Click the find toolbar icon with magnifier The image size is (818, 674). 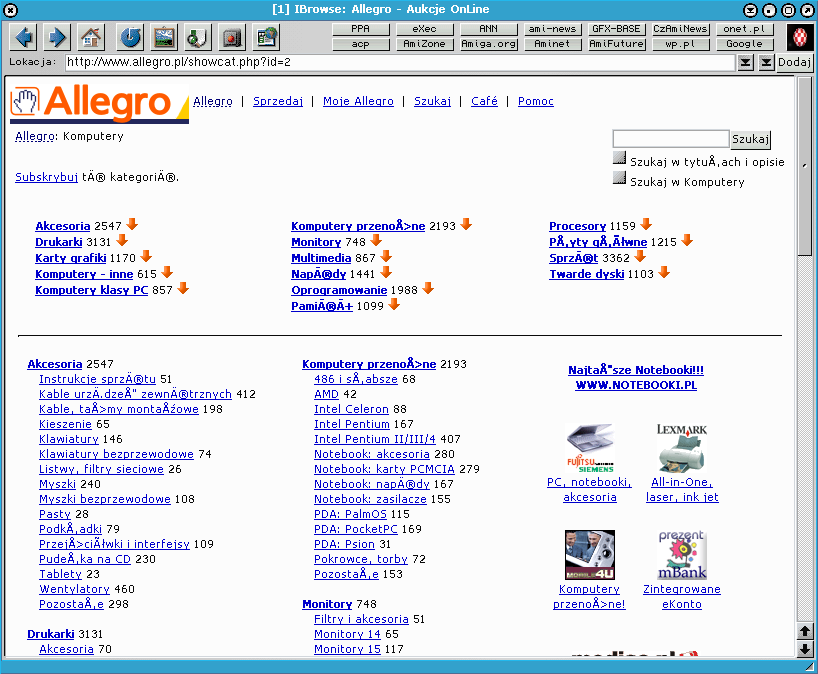(x=198, y=37)
